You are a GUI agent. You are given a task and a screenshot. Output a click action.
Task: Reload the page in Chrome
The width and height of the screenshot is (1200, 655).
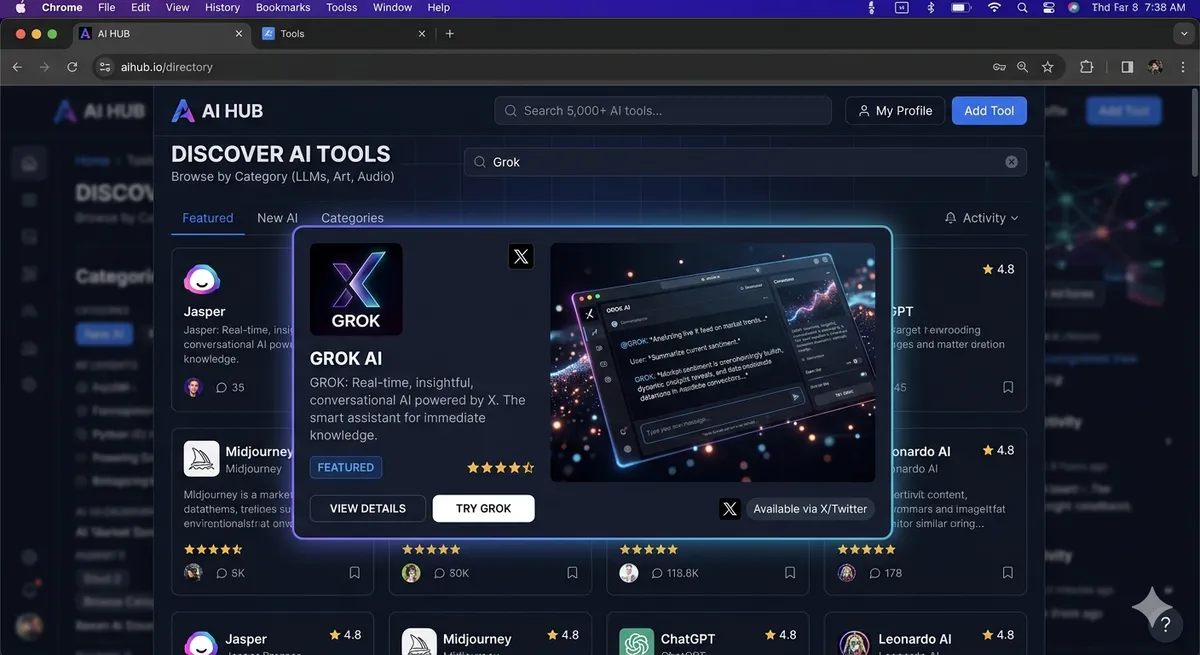(72, 67)
